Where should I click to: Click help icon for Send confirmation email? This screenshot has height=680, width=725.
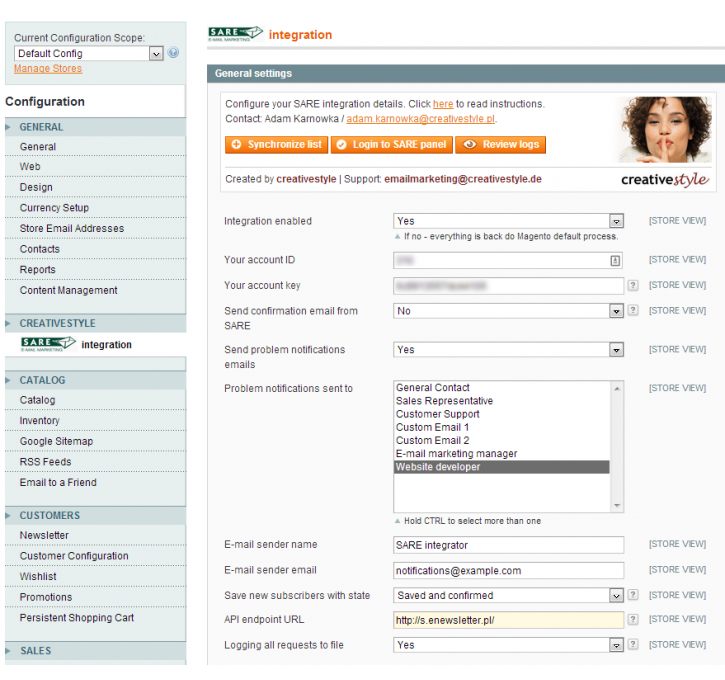[x=633, y=310]
